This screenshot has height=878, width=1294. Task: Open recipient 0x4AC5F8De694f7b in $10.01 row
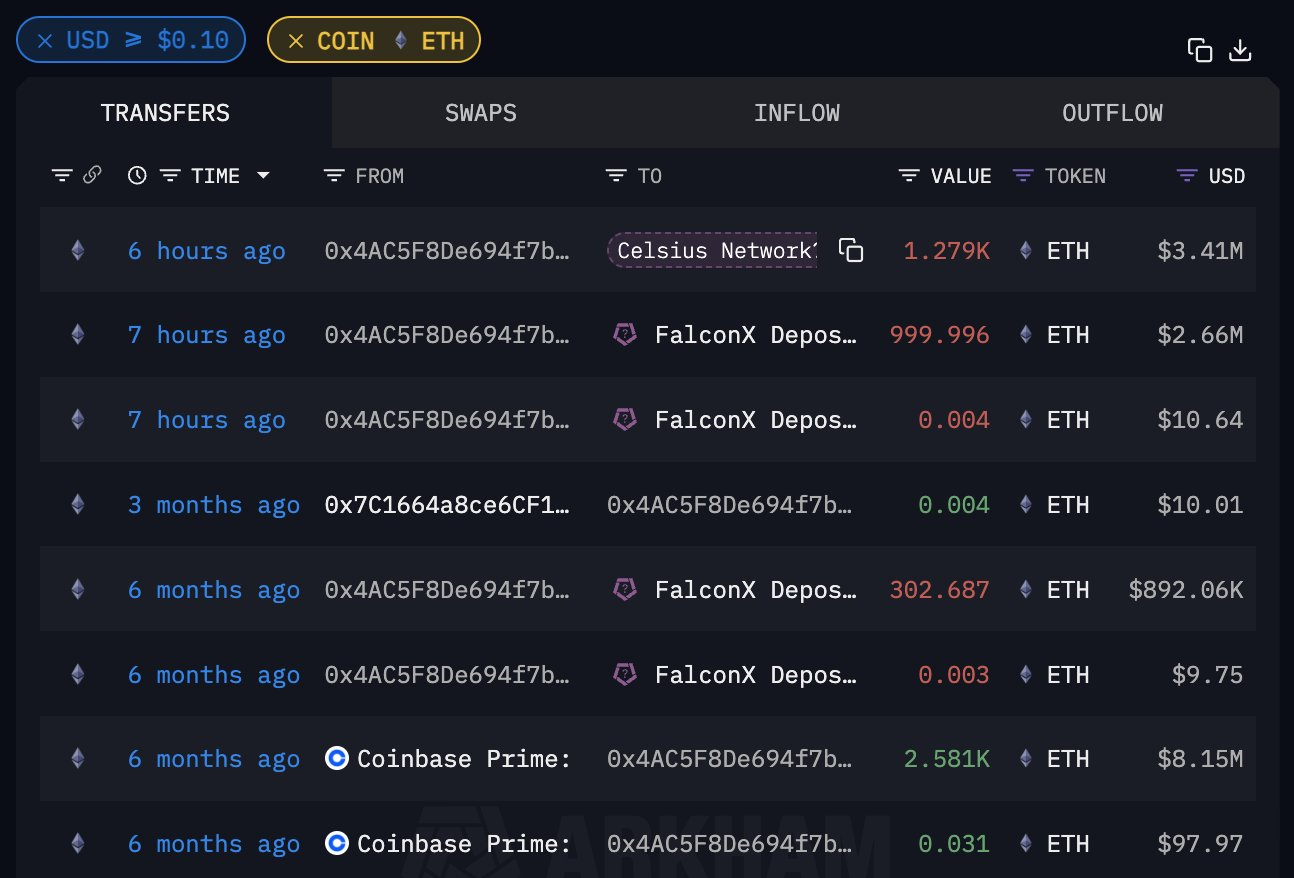tap(730, 504)
